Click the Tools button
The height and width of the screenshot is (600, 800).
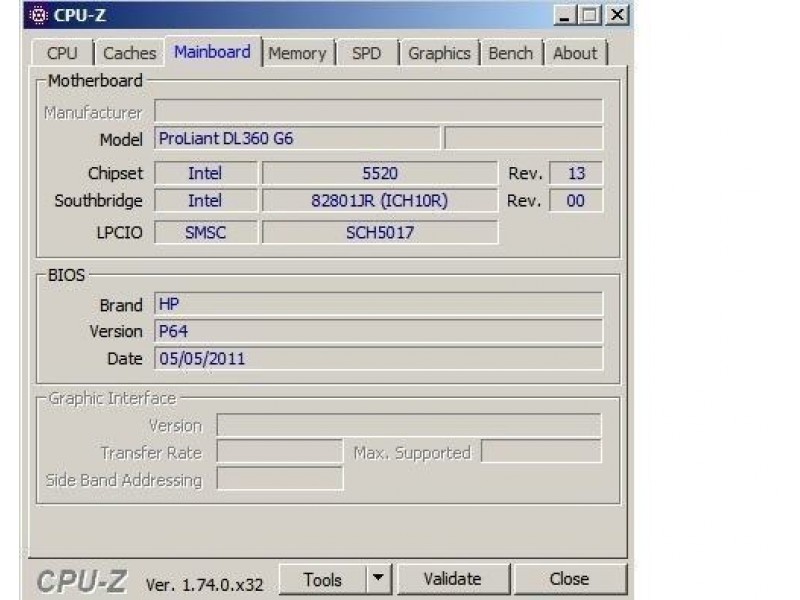click(322, 579)
